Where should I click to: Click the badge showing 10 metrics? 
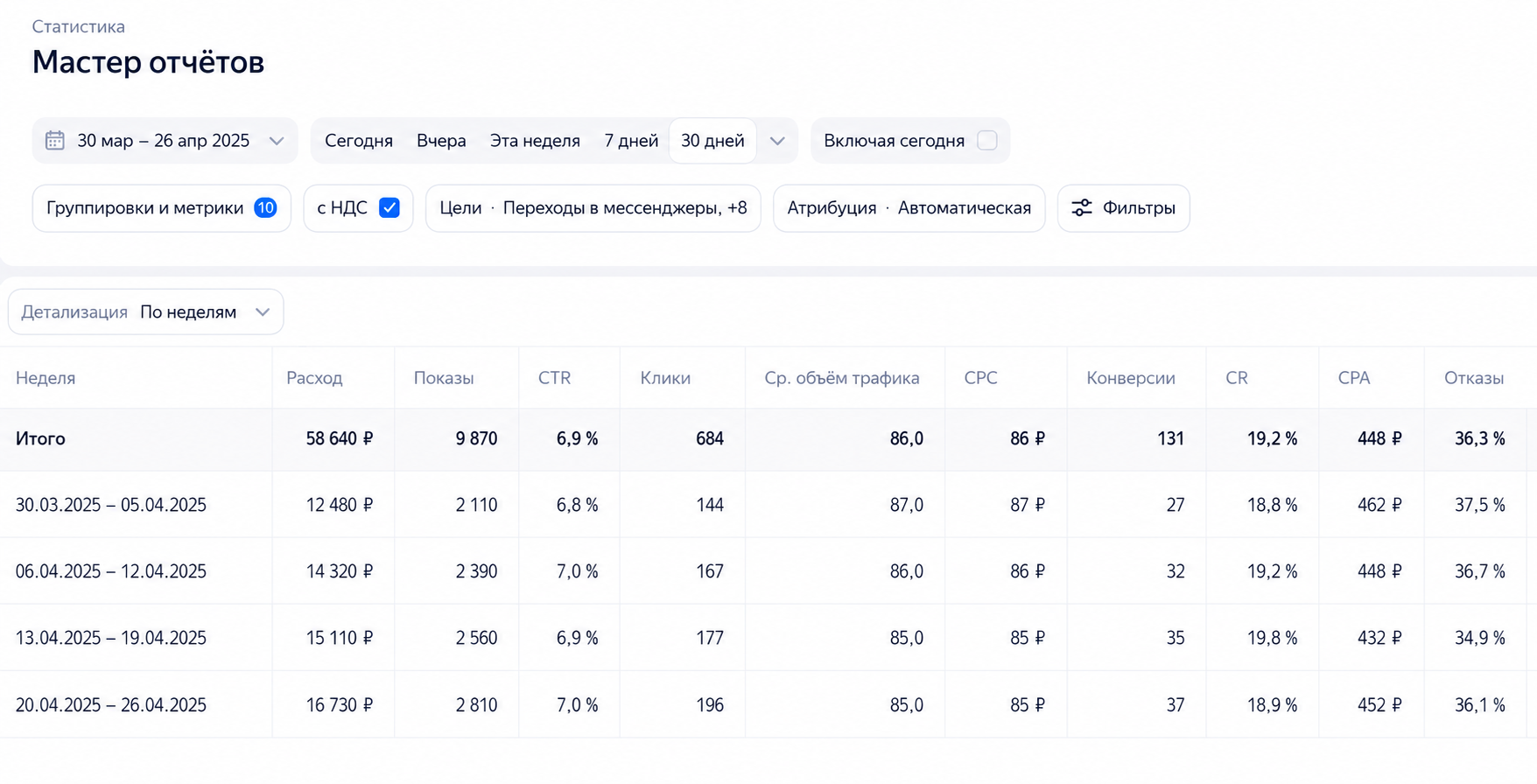click(x=265, y=208)
